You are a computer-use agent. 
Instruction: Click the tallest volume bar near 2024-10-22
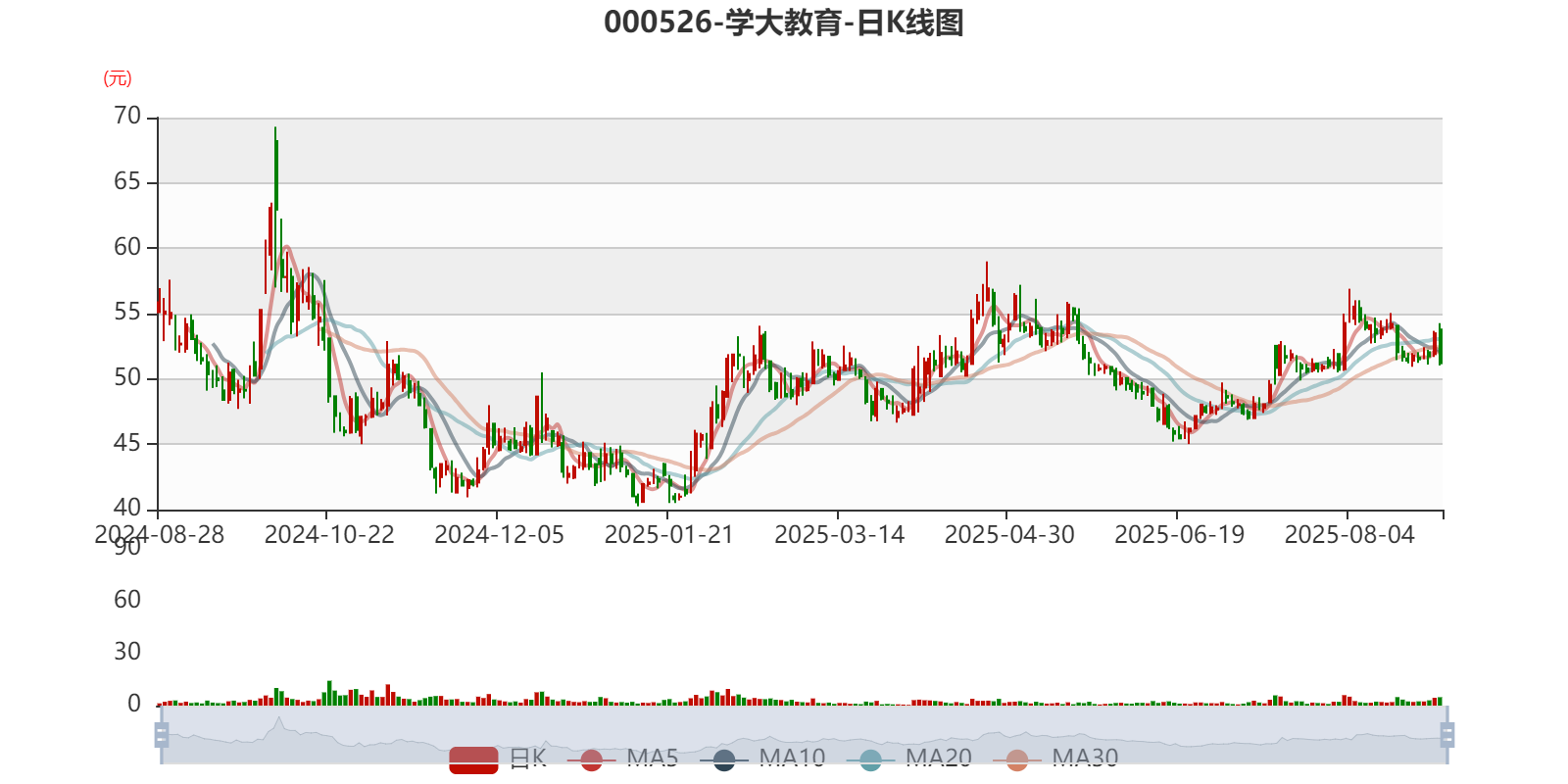pos(329,693)
